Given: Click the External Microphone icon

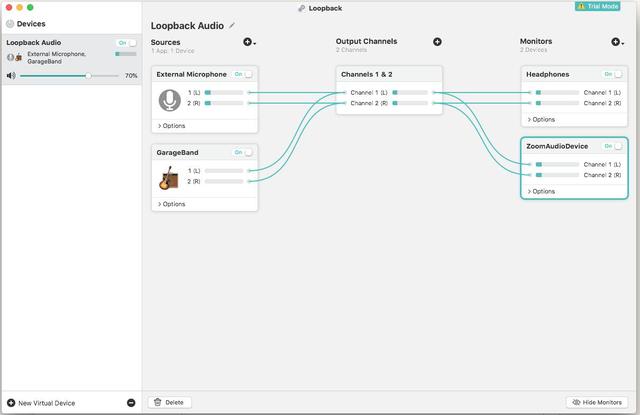Looking at the screenshot, I should (x=169, y=100).
